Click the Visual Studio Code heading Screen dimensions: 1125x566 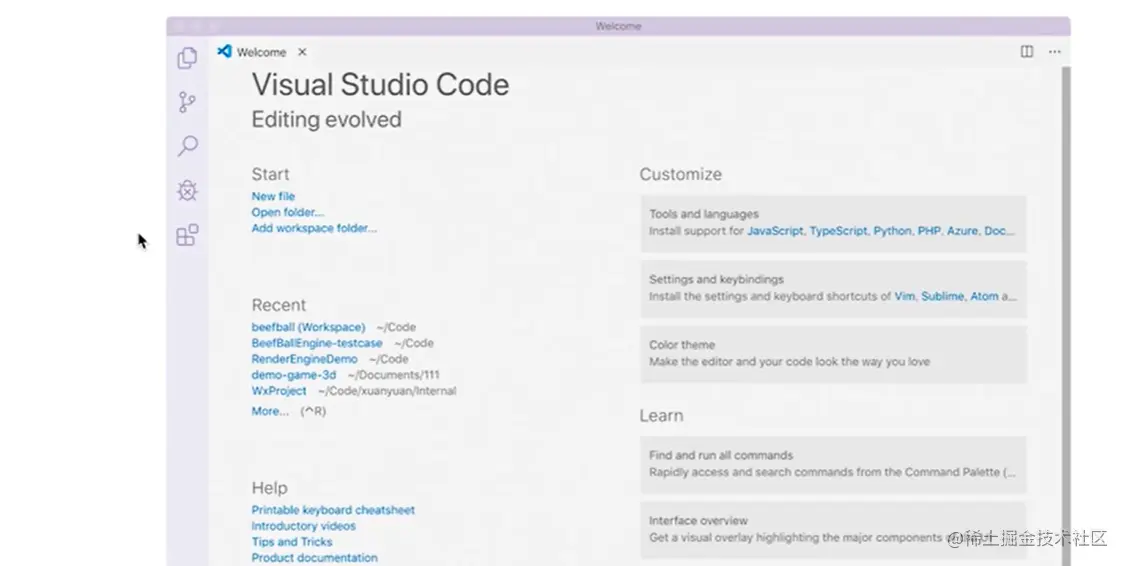(x=380, y=85)
